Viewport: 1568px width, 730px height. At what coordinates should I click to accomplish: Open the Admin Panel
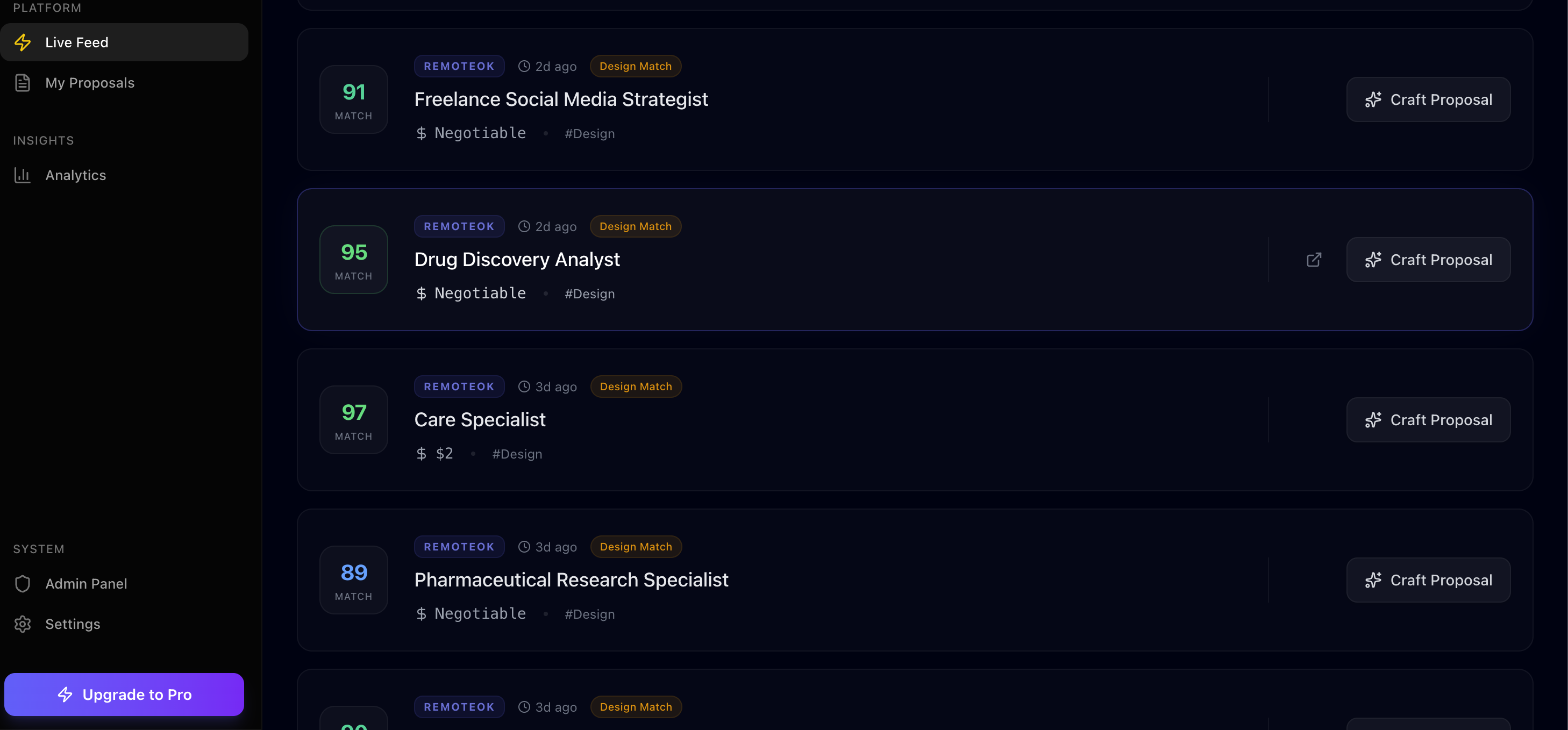pos(124,583)
